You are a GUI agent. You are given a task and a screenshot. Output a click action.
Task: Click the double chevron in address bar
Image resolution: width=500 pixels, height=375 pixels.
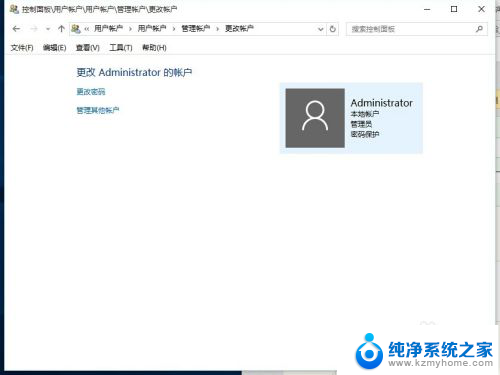(87, 29)
